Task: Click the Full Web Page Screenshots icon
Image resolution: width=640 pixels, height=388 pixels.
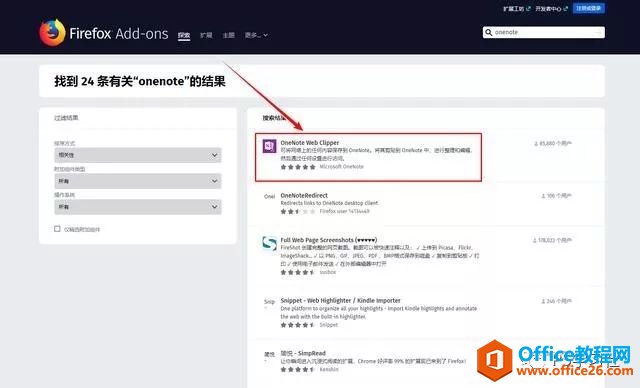Action: click(x=269, y=243)
